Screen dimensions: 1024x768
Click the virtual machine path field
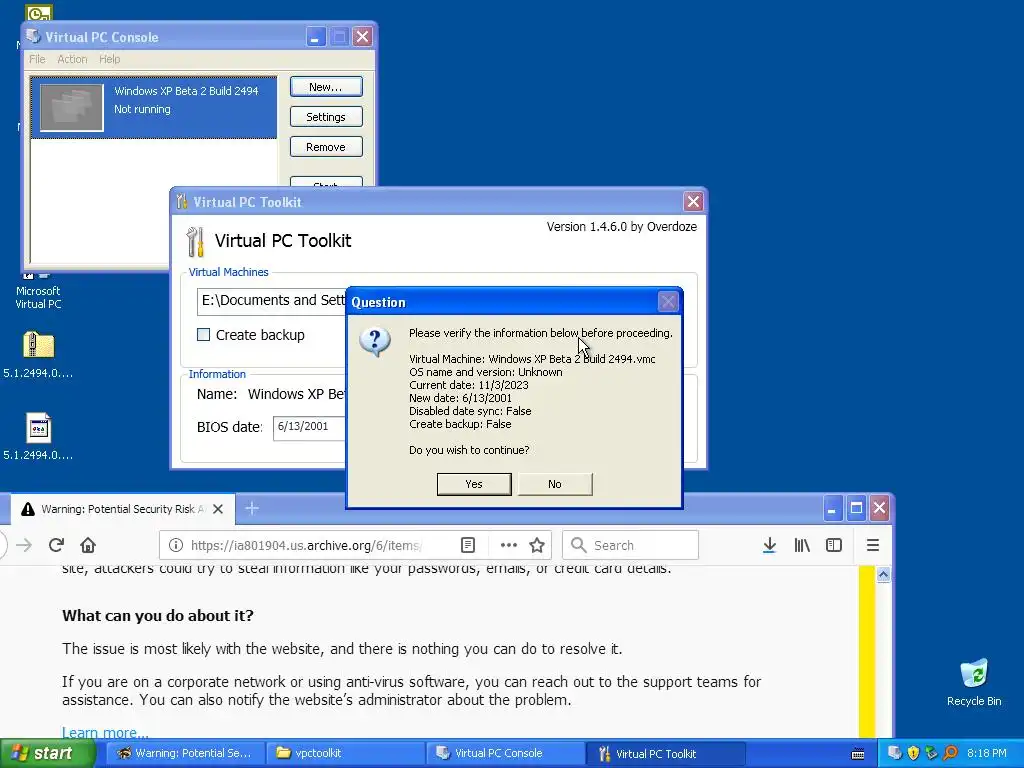271,300
